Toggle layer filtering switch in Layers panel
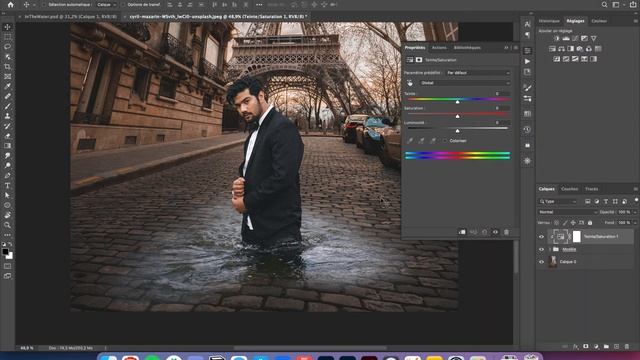640x360 pixels. pyautogui.click(x=636, y=200)
